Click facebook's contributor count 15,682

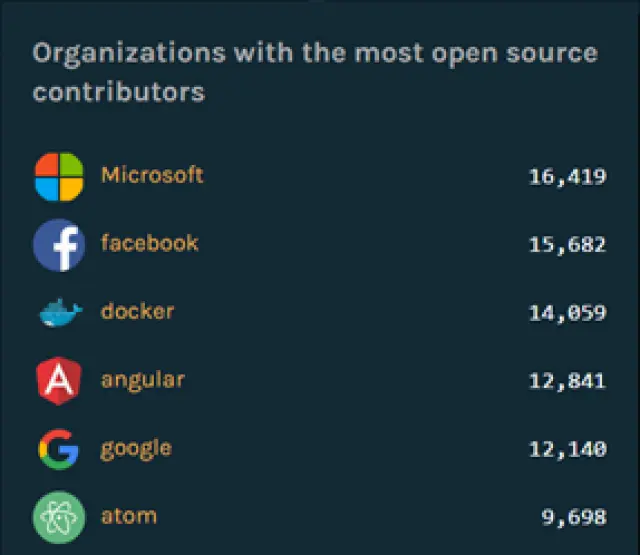tap(567, 245)
